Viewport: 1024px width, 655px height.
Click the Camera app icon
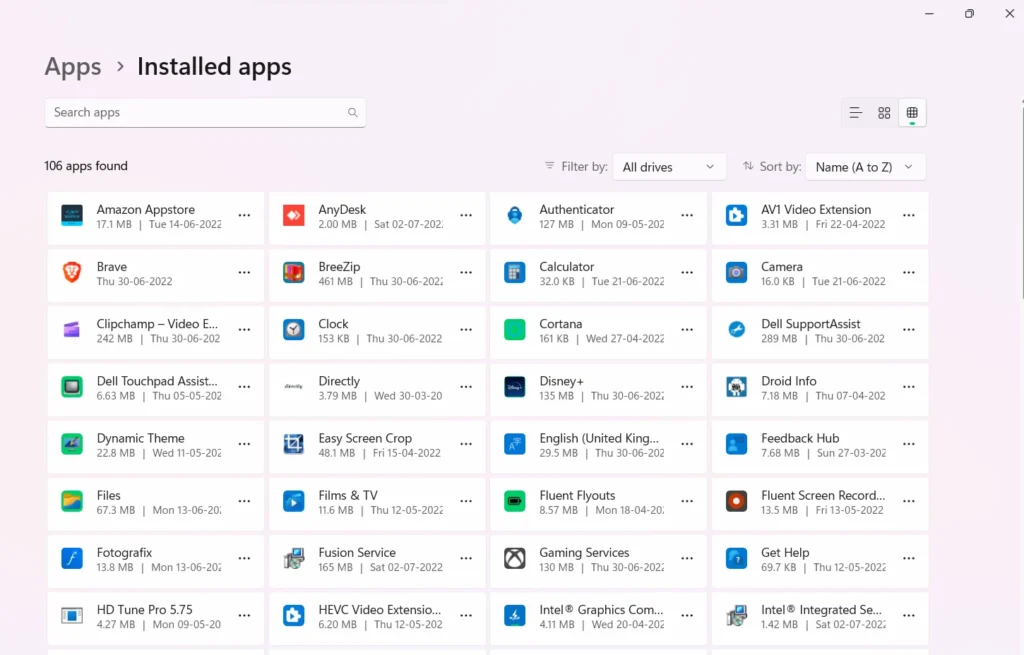click(736, 272)
